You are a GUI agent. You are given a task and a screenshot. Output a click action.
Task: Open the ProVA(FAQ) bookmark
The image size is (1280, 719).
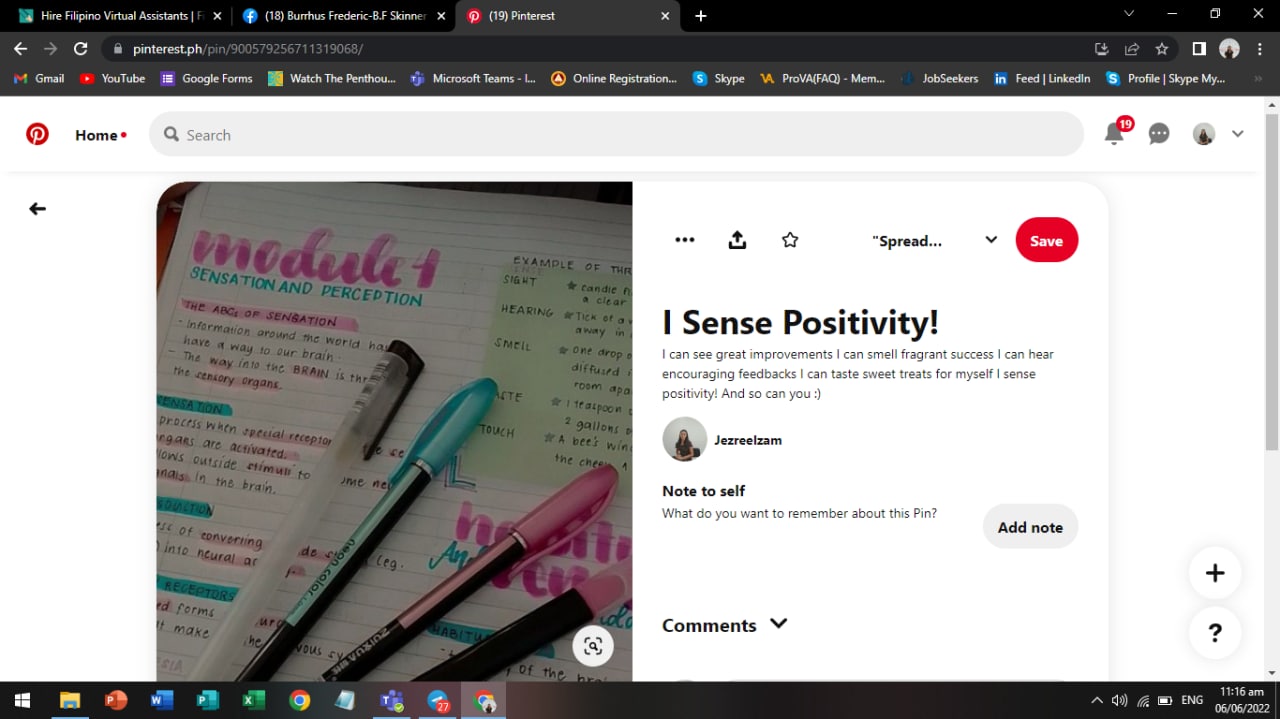[x=822, y=78]
